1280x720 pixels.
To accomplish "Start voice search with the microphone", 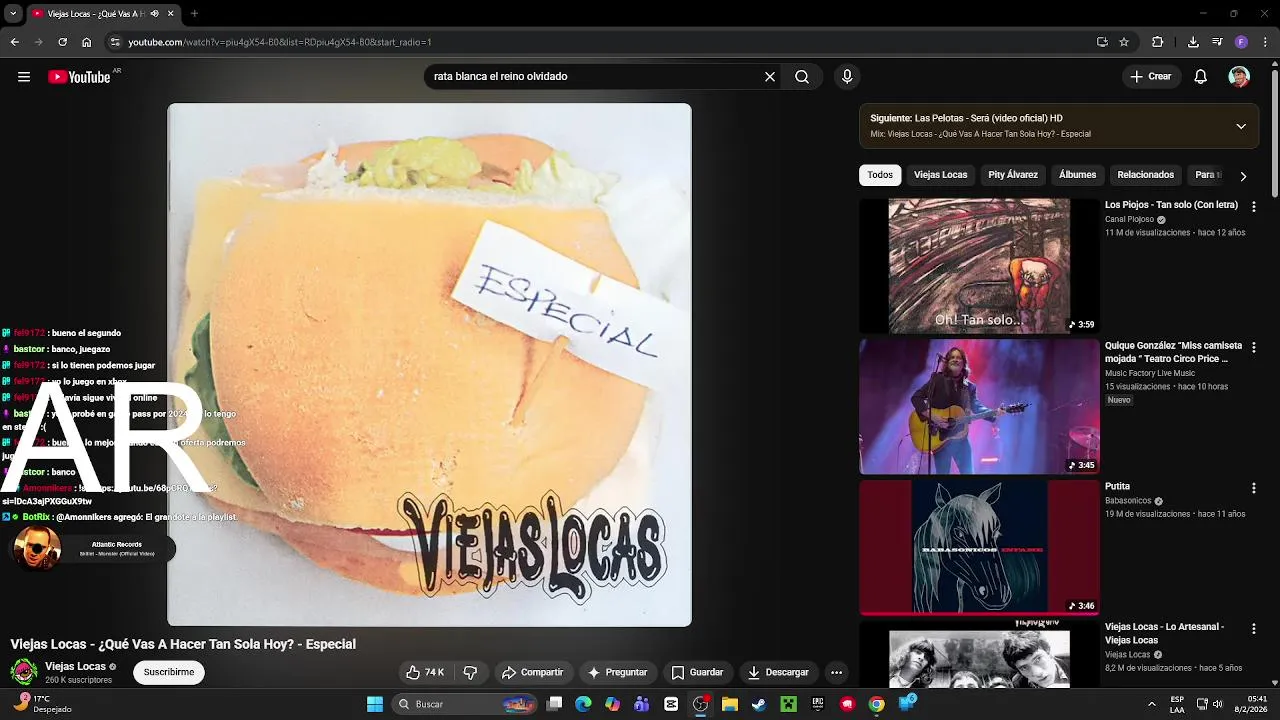I will coord(847,77).
